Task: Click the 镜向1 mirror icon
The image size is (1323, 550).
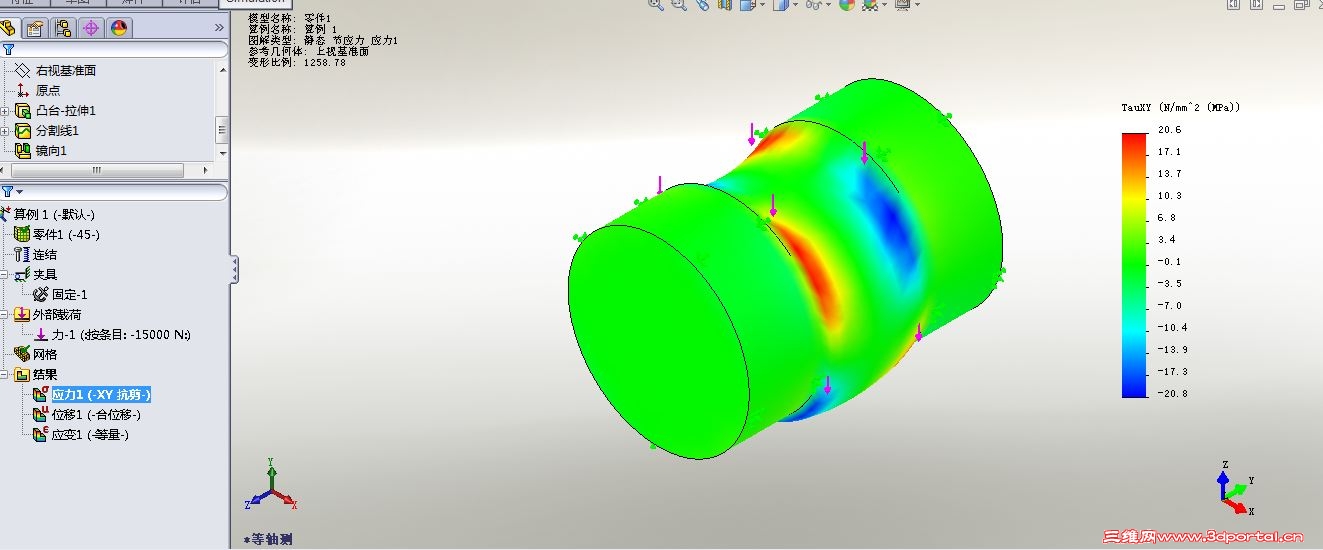Action: tap(23, 150)
